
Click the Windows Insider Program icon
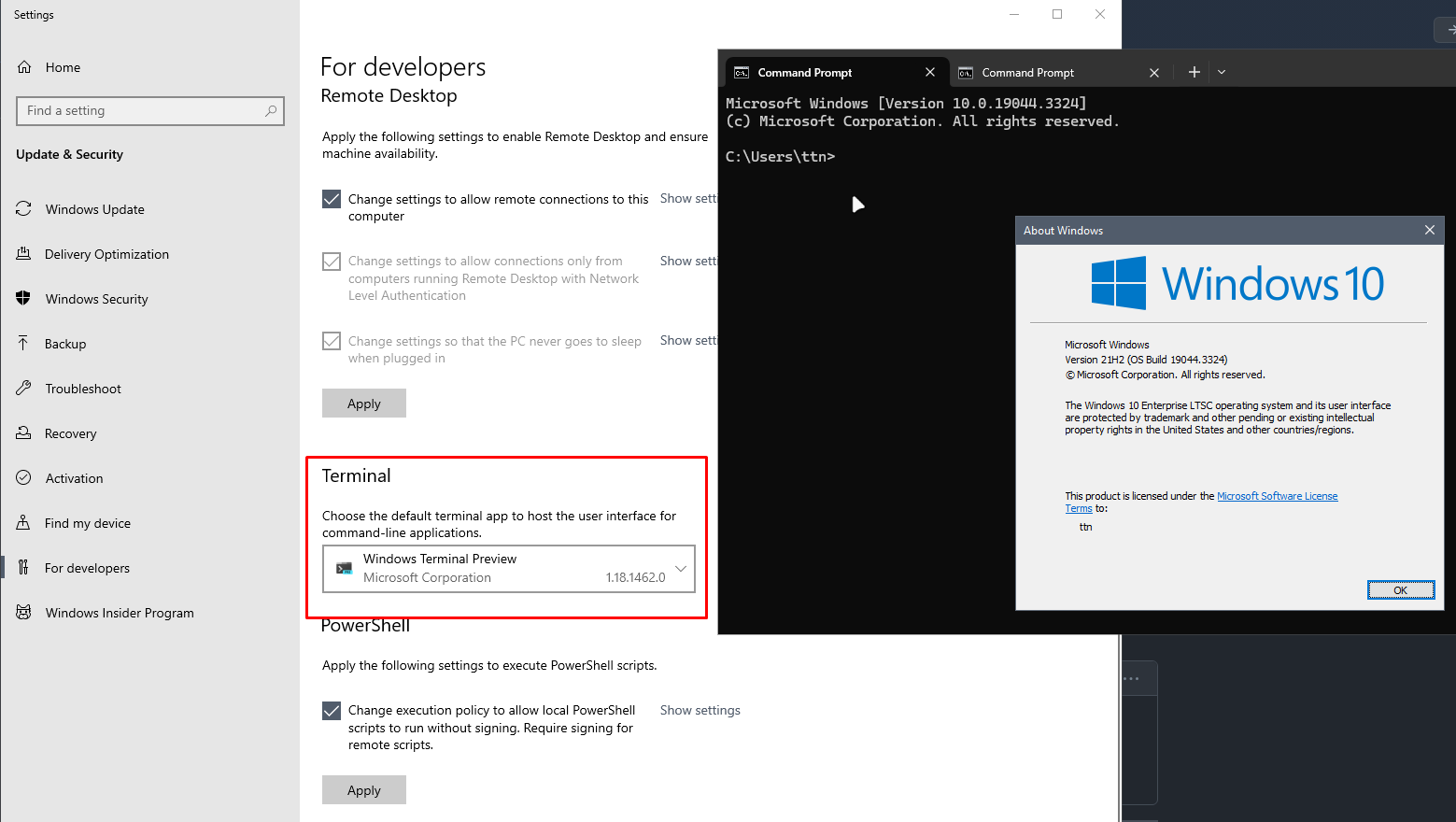click(x=24, y=613)
